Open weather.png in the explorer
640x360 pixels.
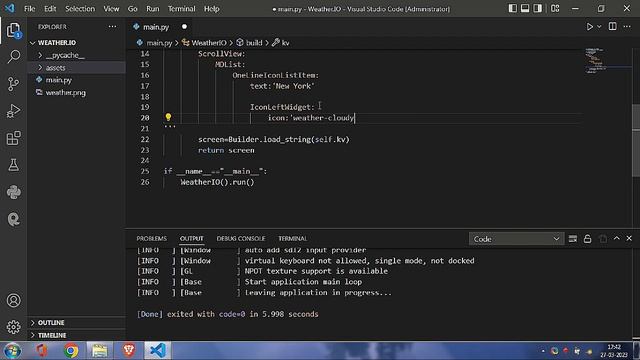[x=77, y=93]
